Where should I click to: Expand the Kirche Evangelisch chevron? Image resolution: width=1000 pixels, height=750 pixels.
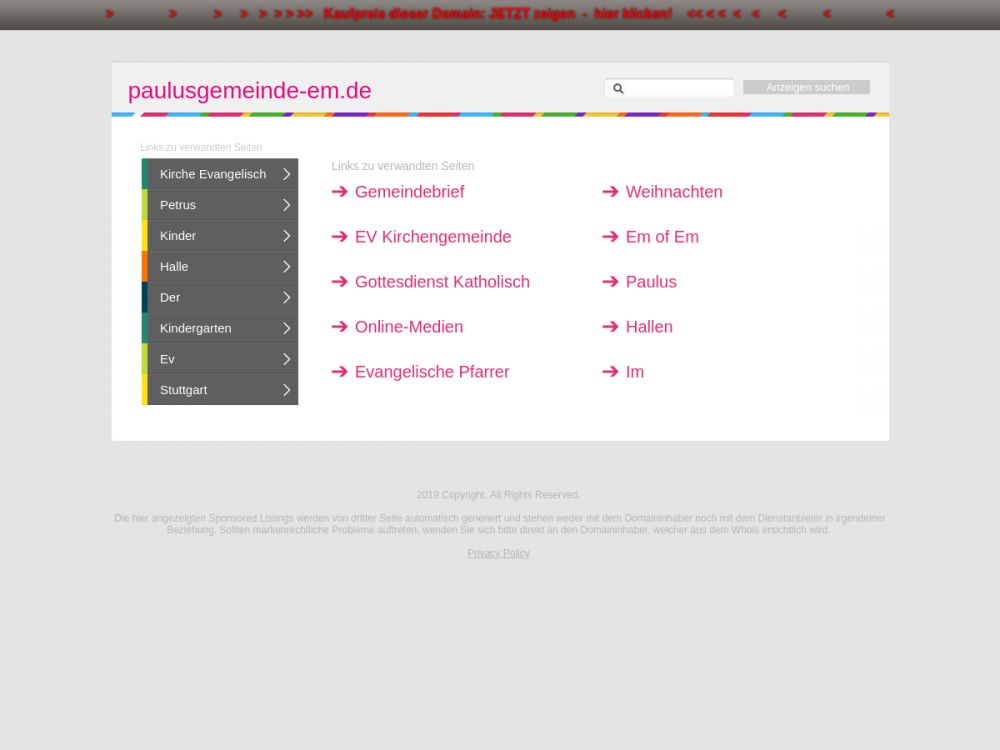(x=286, y=174)
